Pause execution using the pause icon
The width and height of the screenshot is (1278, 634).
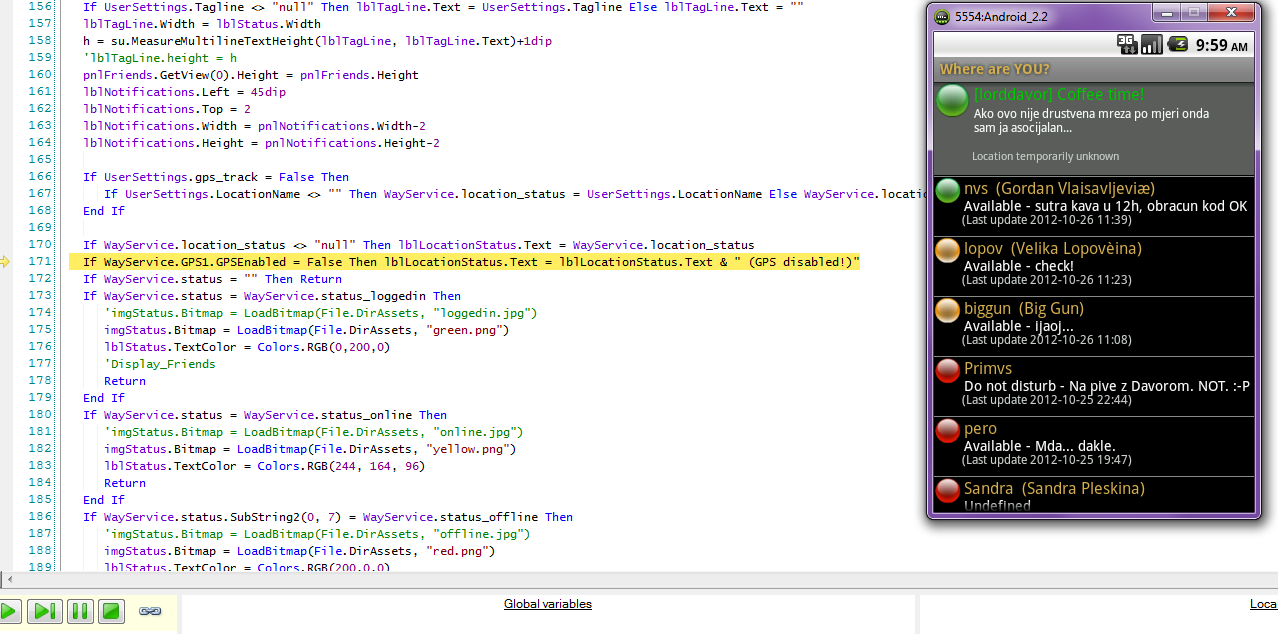(x=80, y=610)
